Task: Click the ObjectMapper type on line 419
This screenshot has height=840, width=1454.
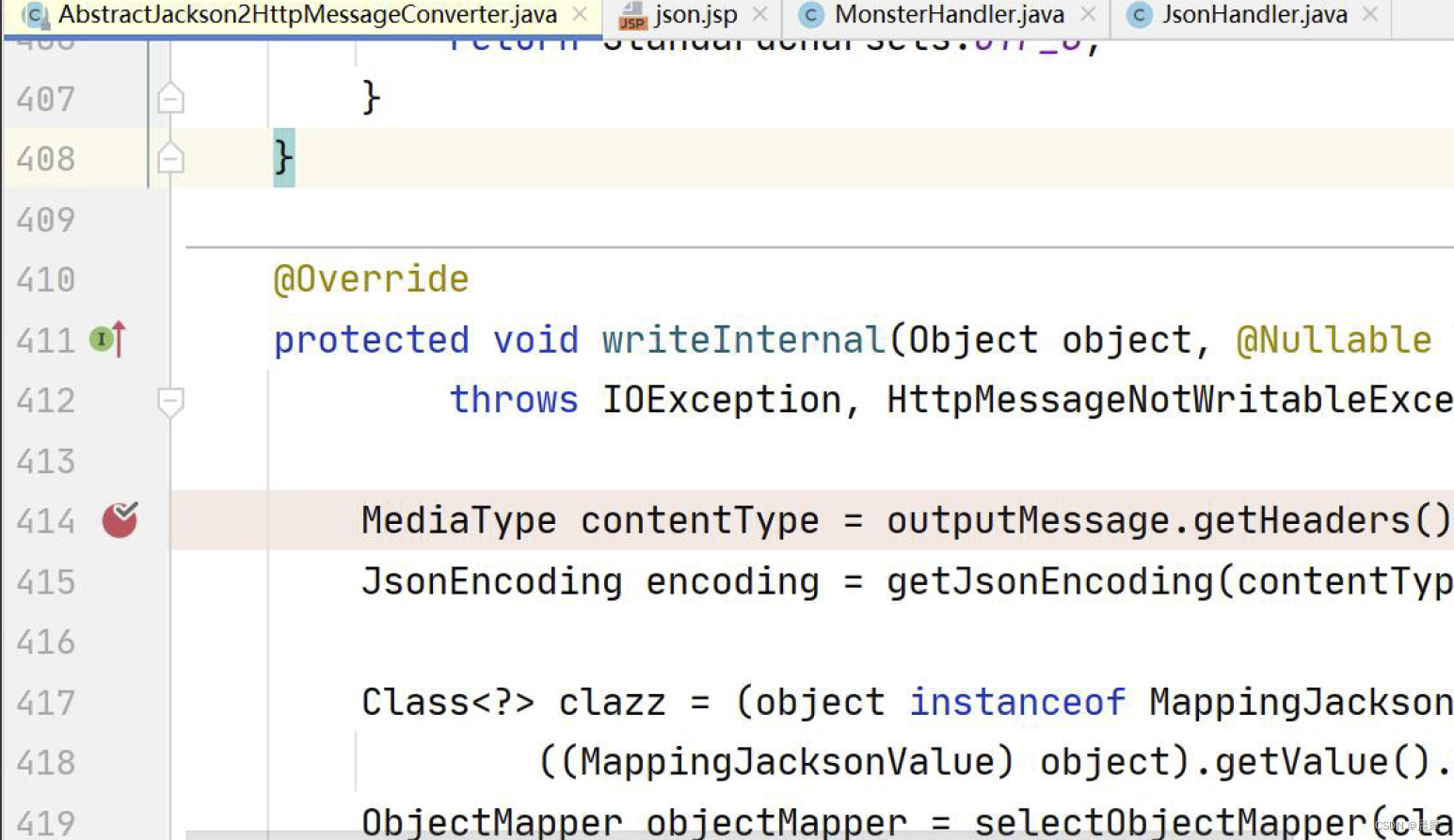Action: point(491,821)
